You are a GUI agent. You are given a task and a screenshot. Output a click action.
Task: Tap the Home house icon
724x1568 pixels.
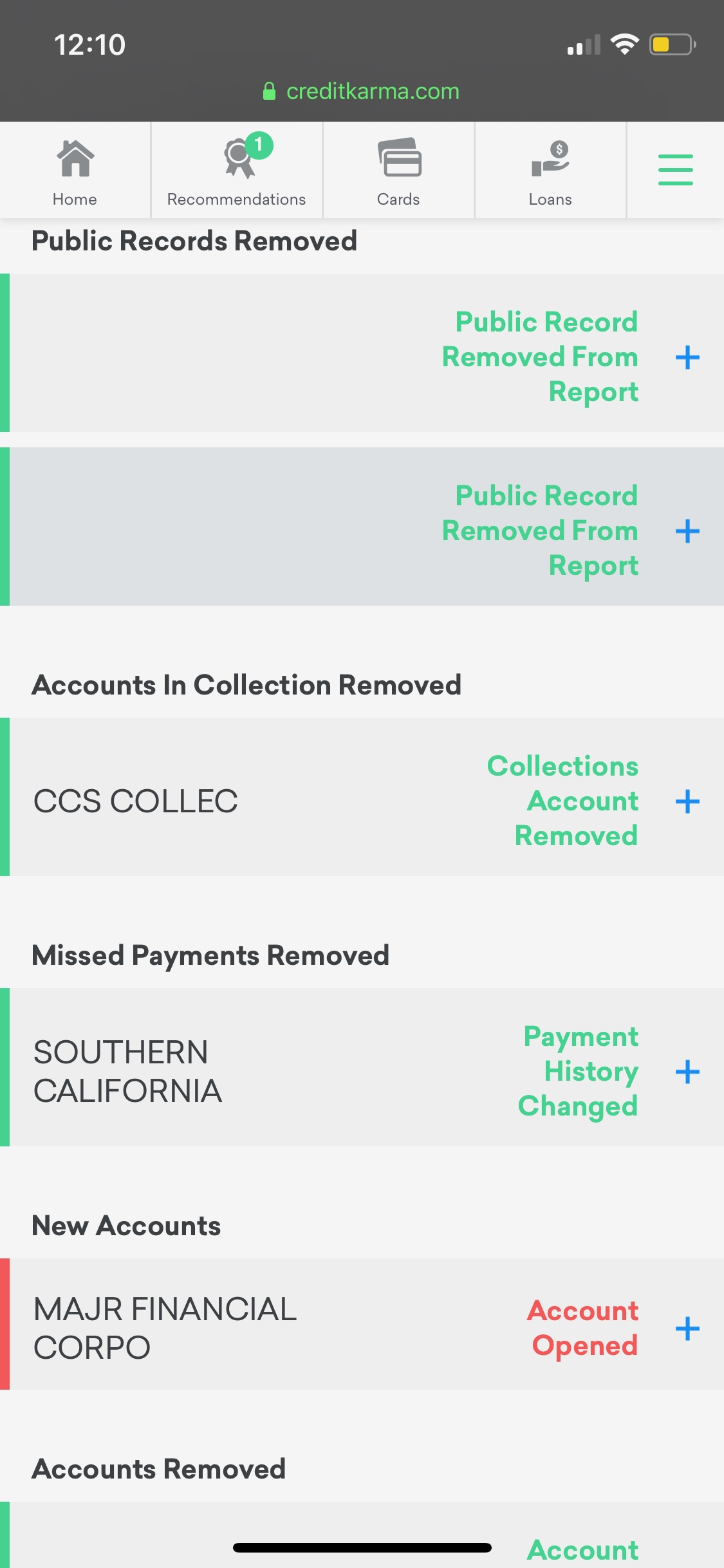click(x=75, y=158)
